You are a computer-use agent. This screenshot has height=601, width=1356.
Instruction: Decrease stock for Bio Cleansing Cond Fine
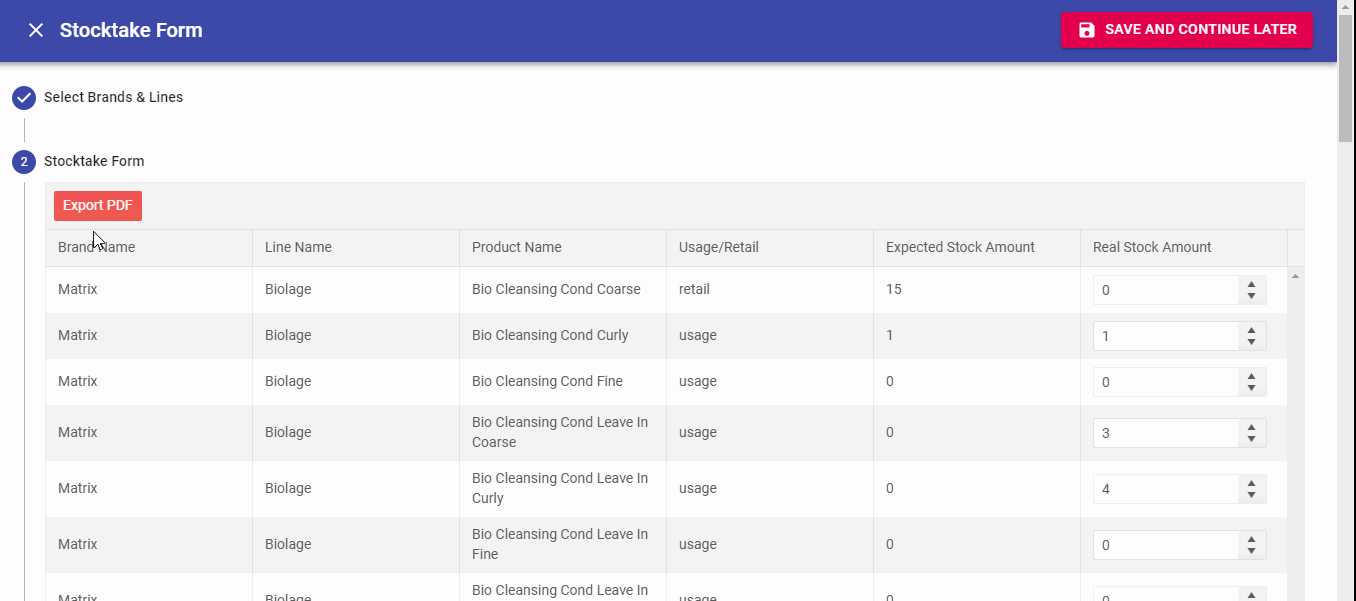pyautogui.click(x=1251, y=388)
